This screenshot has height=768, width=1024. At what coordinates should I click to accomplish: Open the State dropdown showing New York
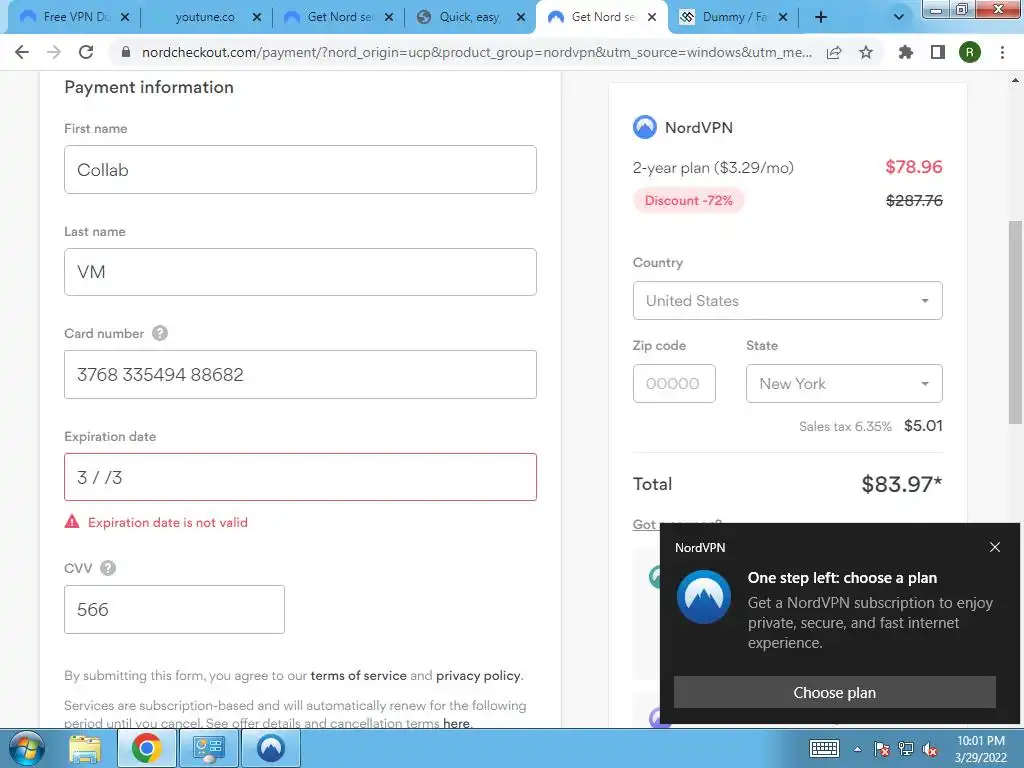coord(844,383)
